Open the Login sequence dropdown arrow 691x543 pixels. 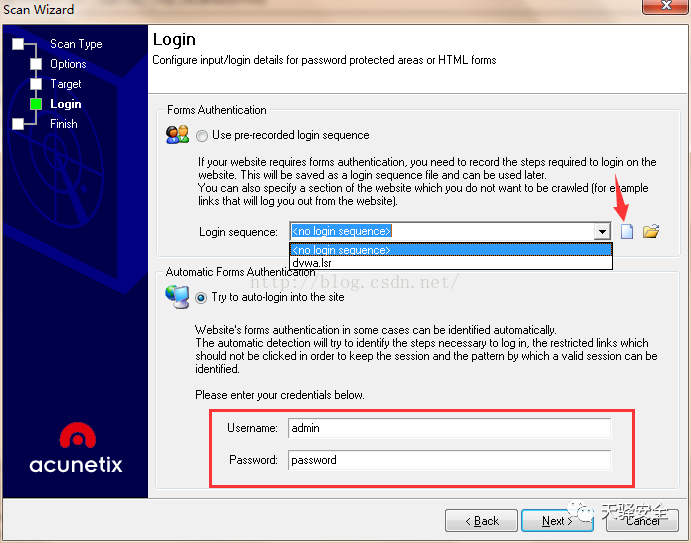[x=602, y=231]
